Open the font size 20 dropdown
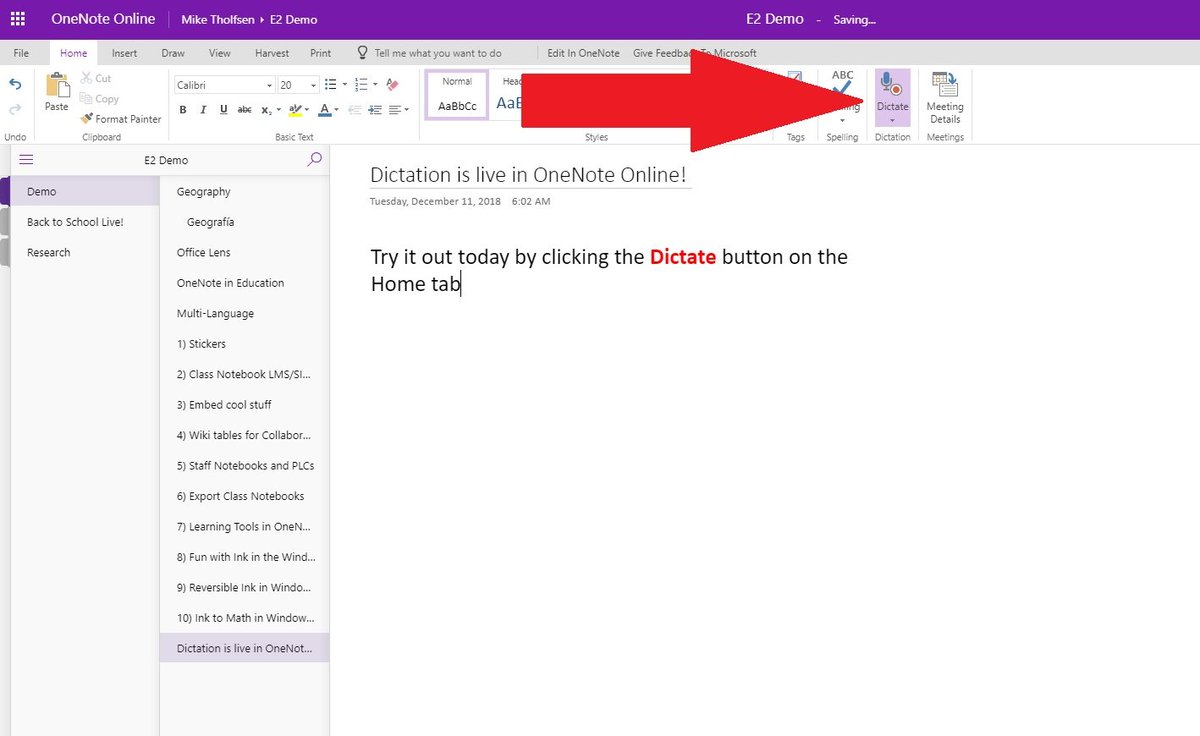Screen dimensions: 1200x736 click(313, 85)
